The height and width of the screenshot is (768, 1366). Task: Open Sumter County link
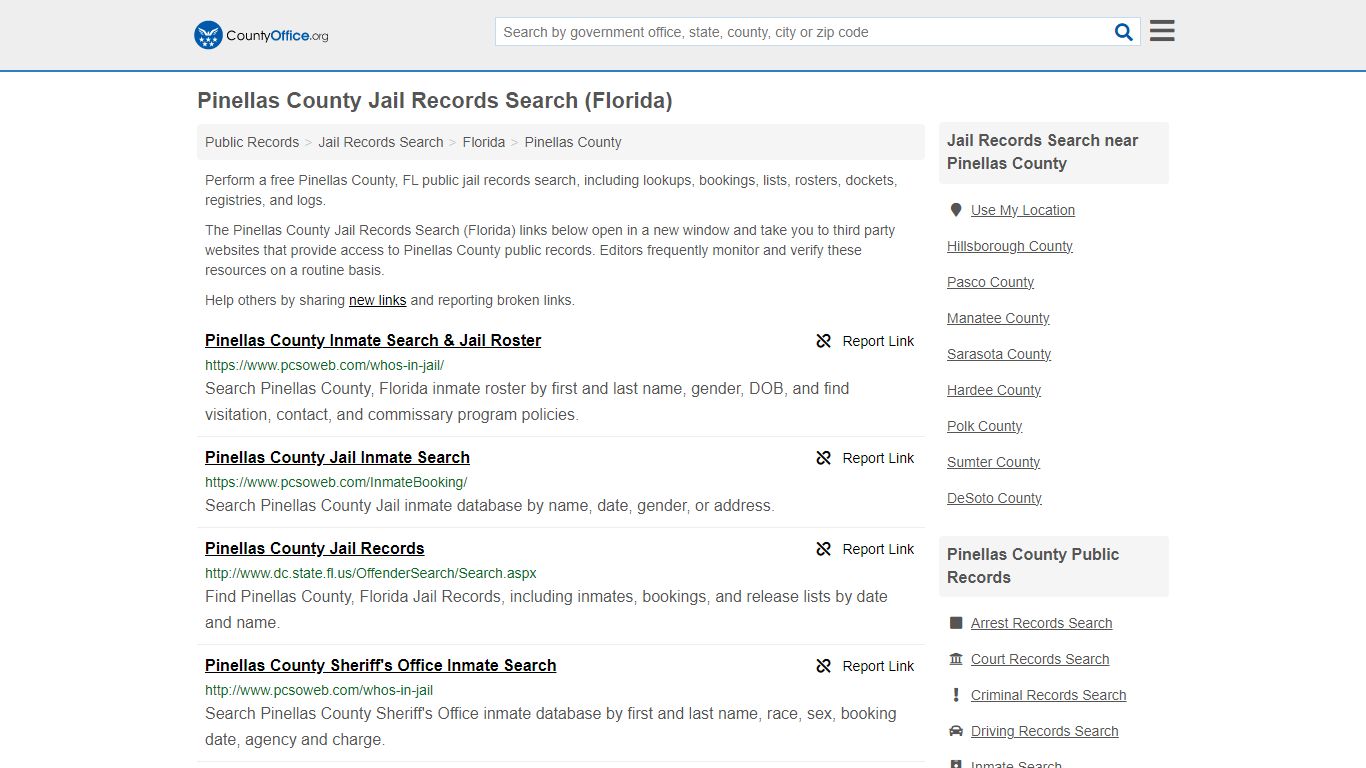[993, 462]
